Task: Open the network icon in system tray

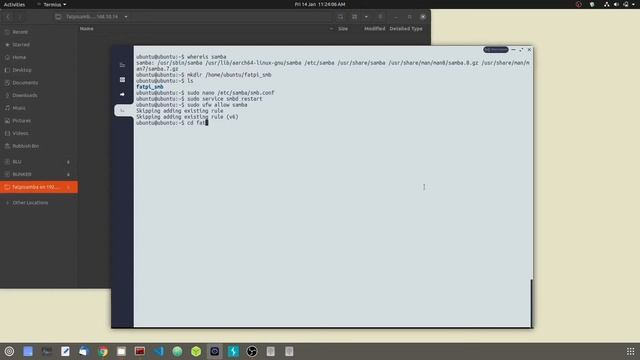Action: point(607,4)
